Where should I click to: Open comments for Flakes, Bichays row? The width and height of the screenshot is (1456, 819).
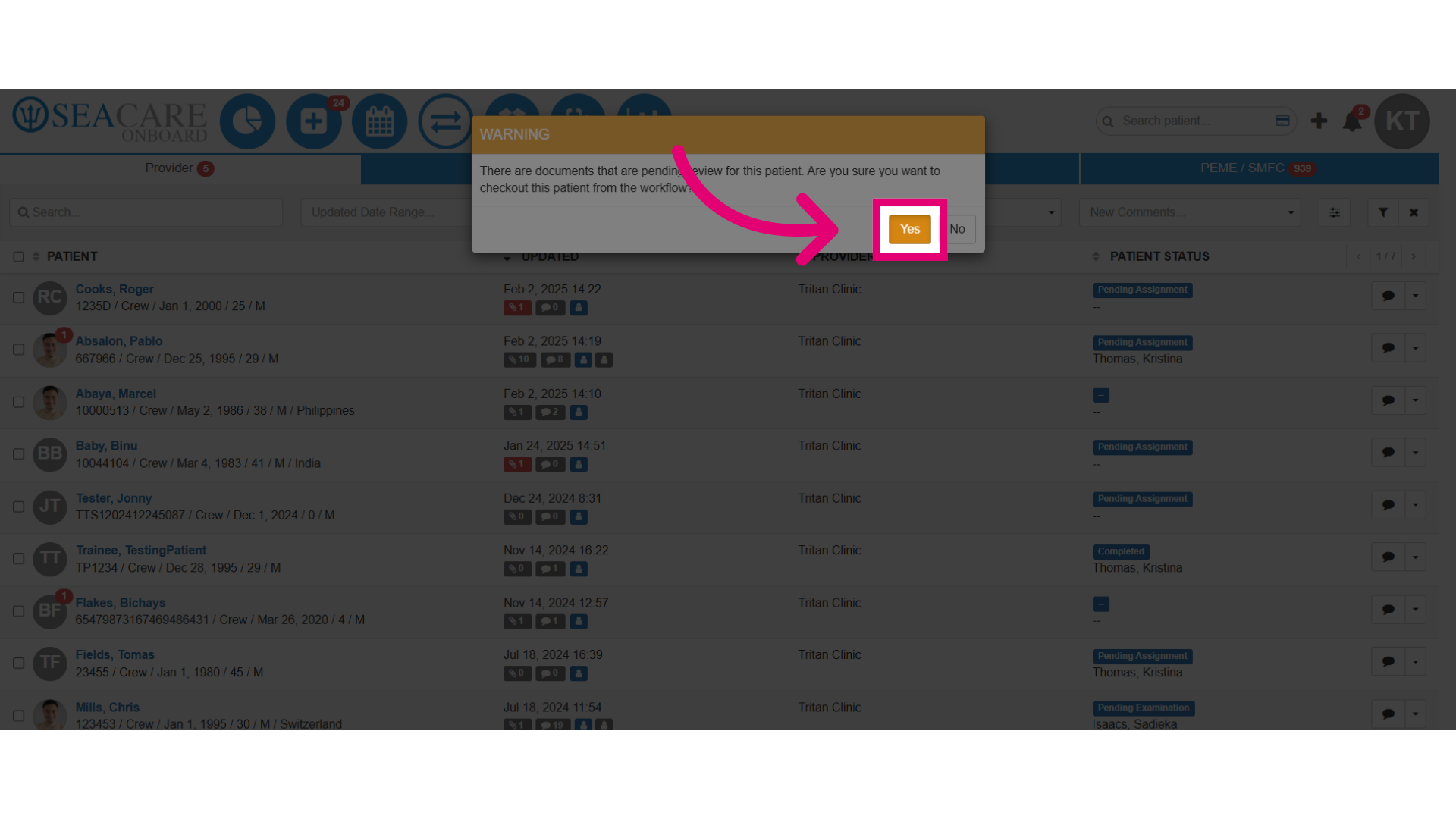coord(1388,610)
